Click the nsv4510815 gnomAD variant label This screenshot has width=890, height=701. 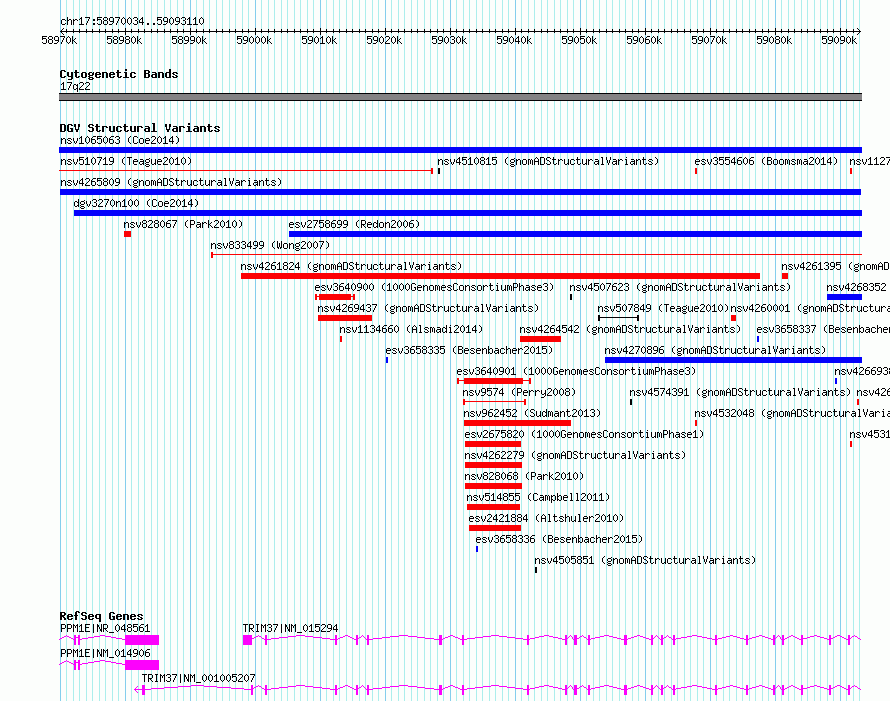coord(548,161)
